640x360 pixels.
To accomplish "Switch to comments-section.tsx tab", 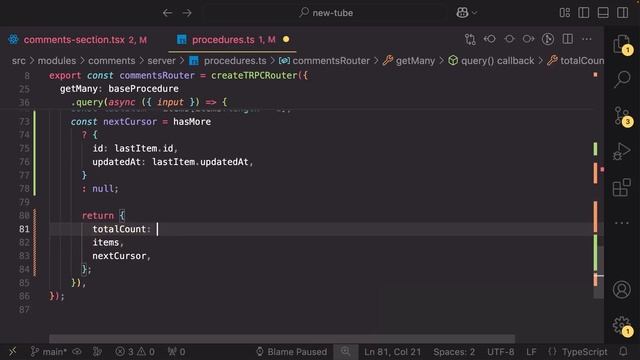I will [x=78, y=40].
